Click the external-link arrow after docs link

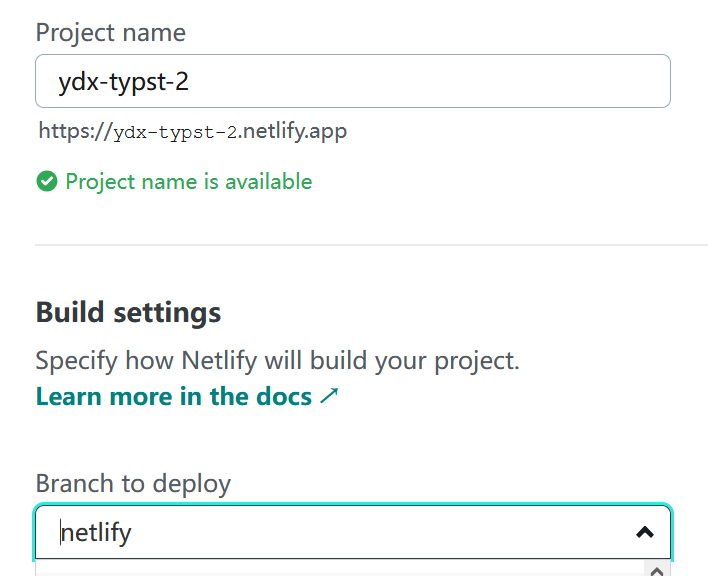[329, 396]
